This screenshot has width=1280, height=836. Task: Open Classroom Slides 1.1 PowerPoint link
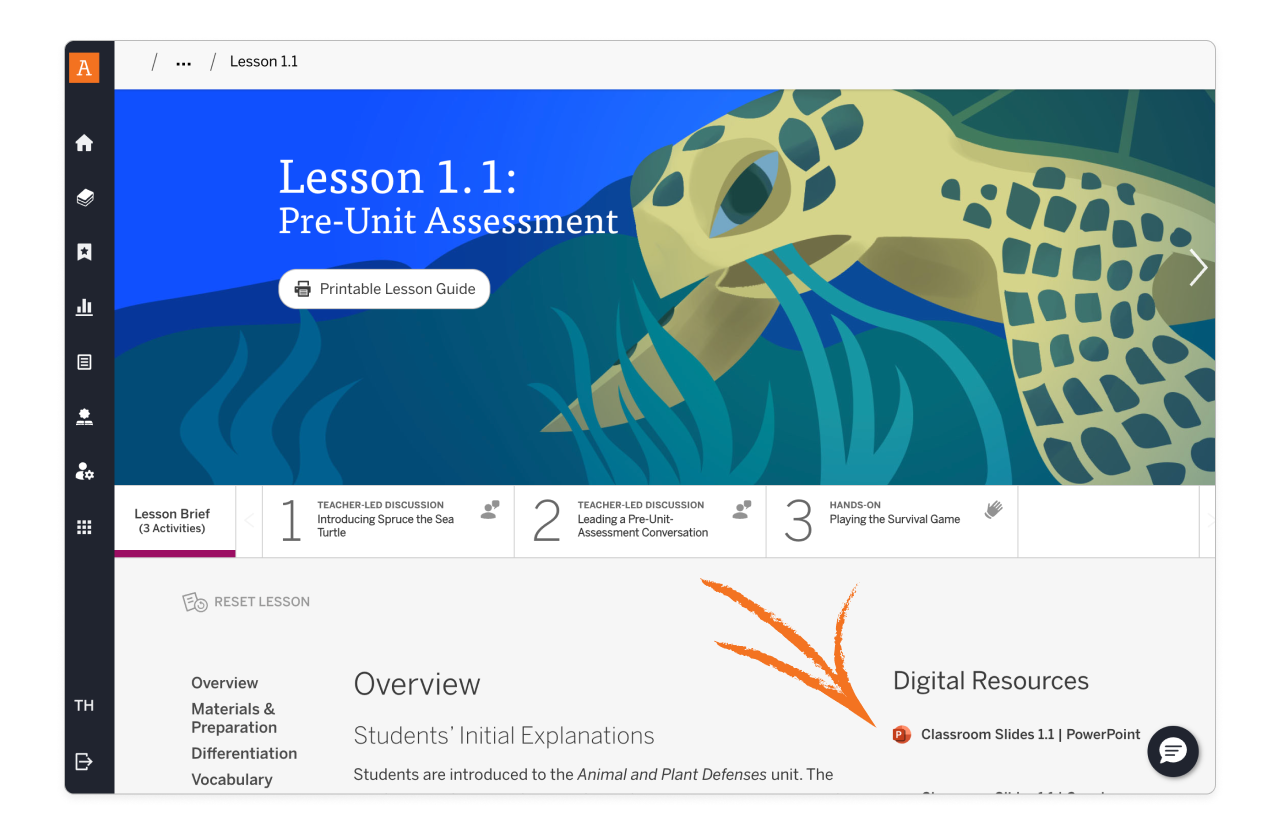tap(1030, 734)
